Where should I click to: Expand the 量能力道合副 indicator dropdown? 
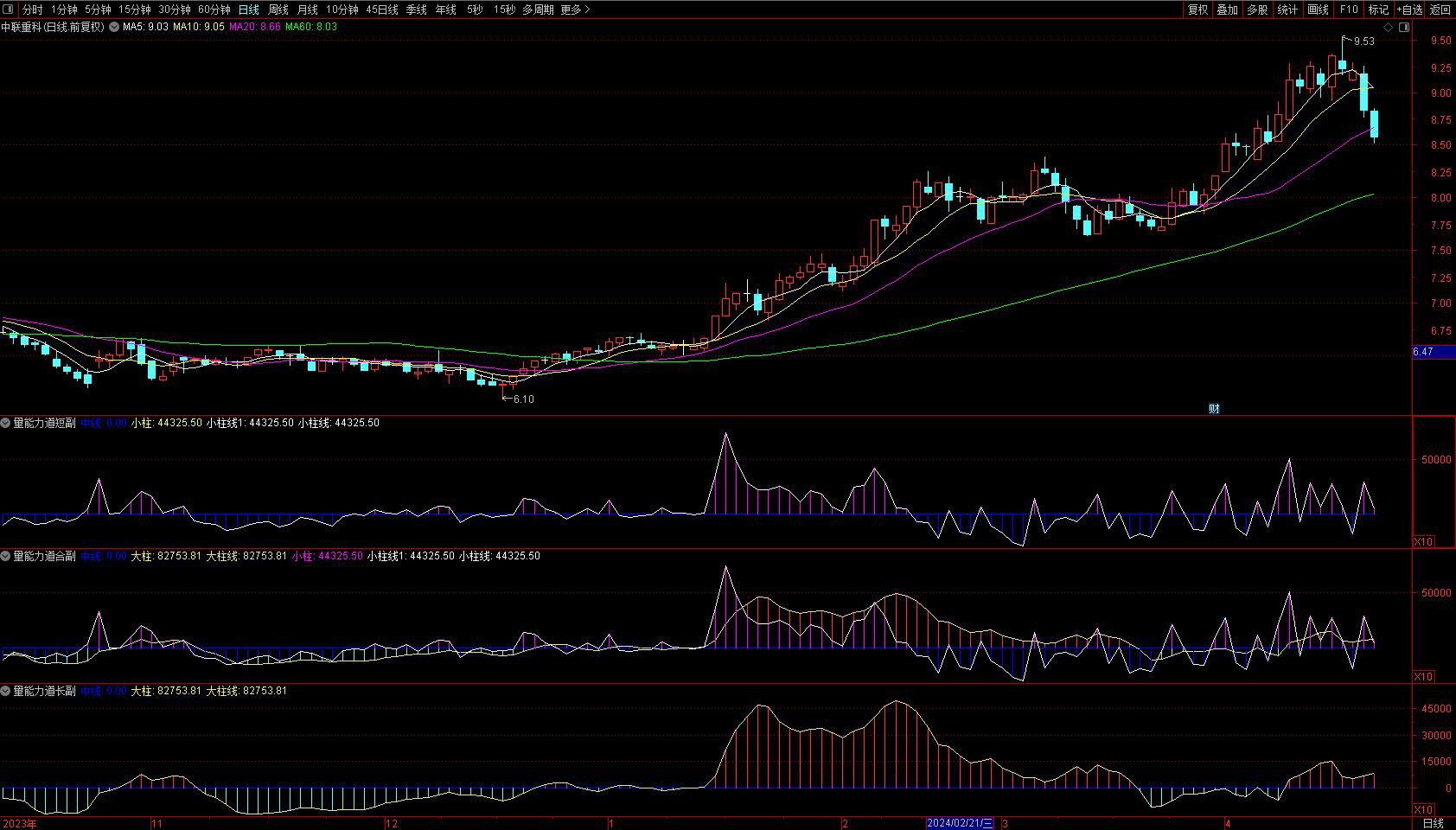click(5, 556)
